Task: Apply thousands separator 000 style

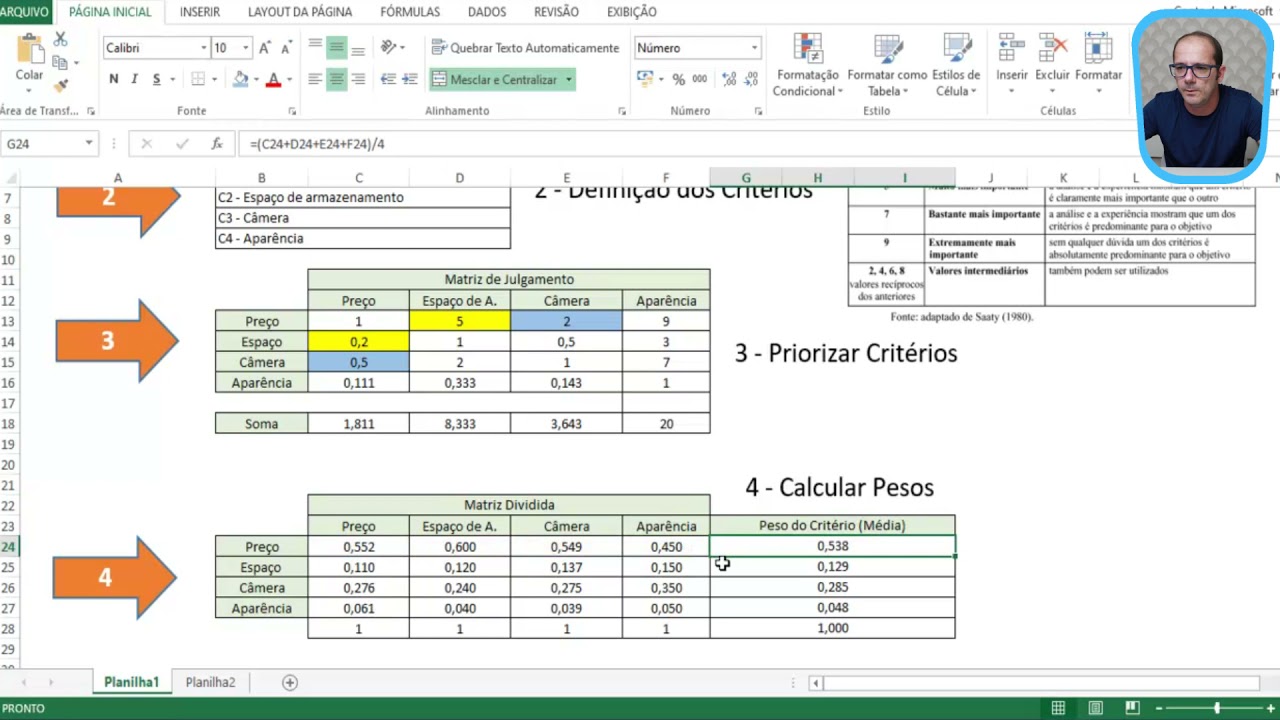Action: point(700,79)
